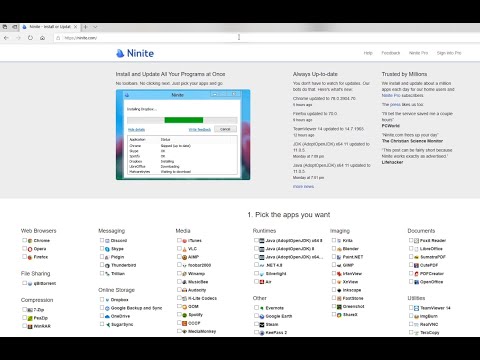480x360 pixels.
Task: Click the Inkscape app icon
Action: 339,290
